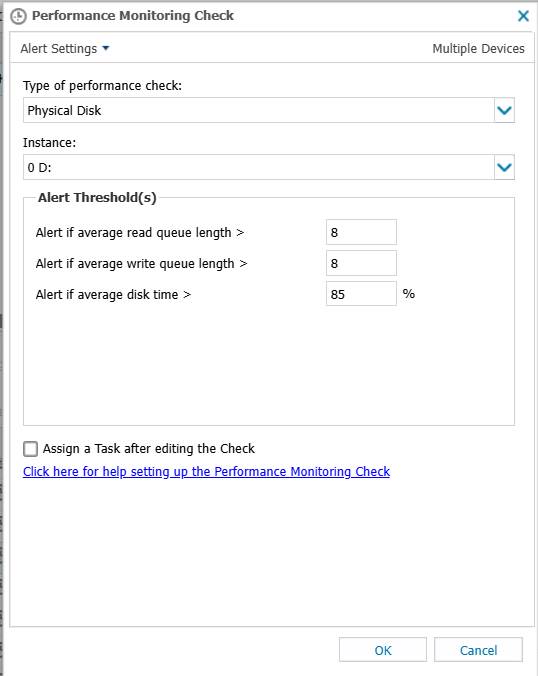The width and height of the screenshot is (538, 676).
Task: Enable Assign a Task after editing checkbox
Action: pyautogui.click(x=30, y=449)
